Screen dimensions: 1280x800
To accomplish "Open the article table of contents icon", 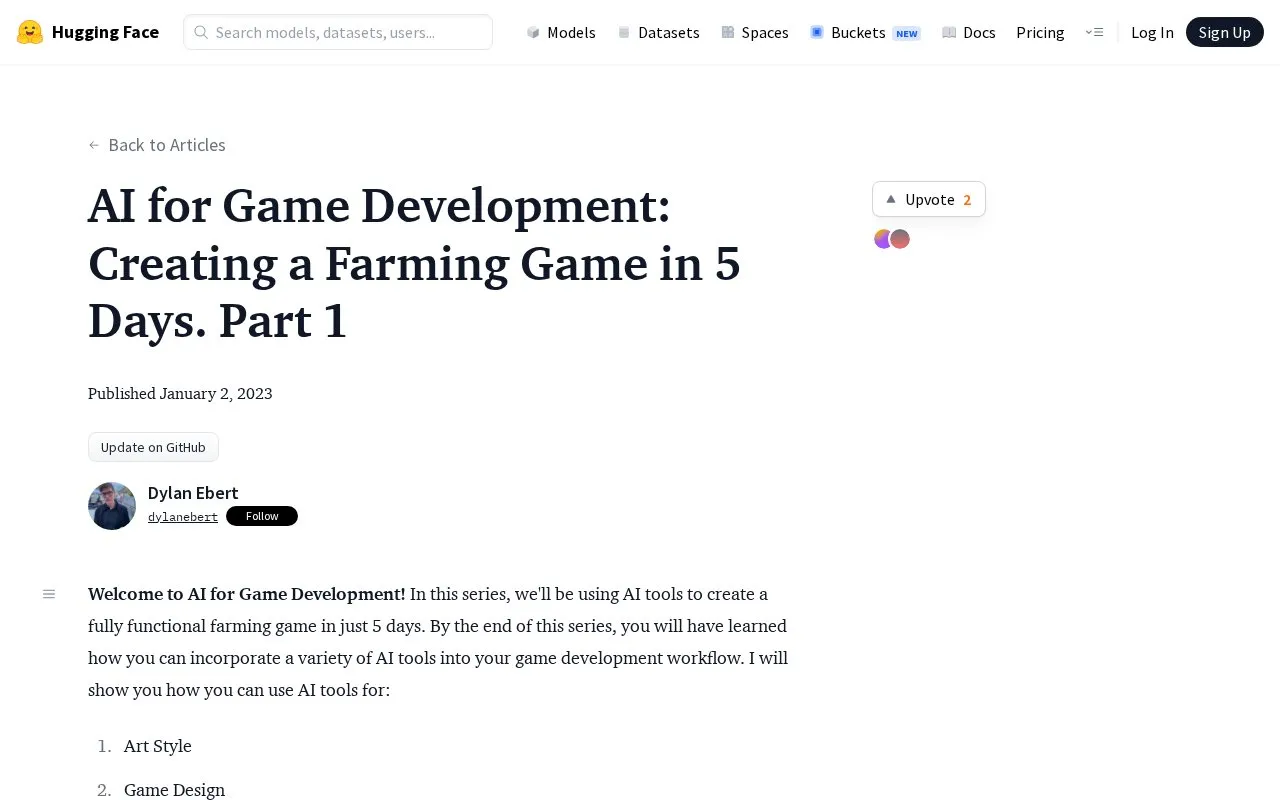I will [49, 594].
